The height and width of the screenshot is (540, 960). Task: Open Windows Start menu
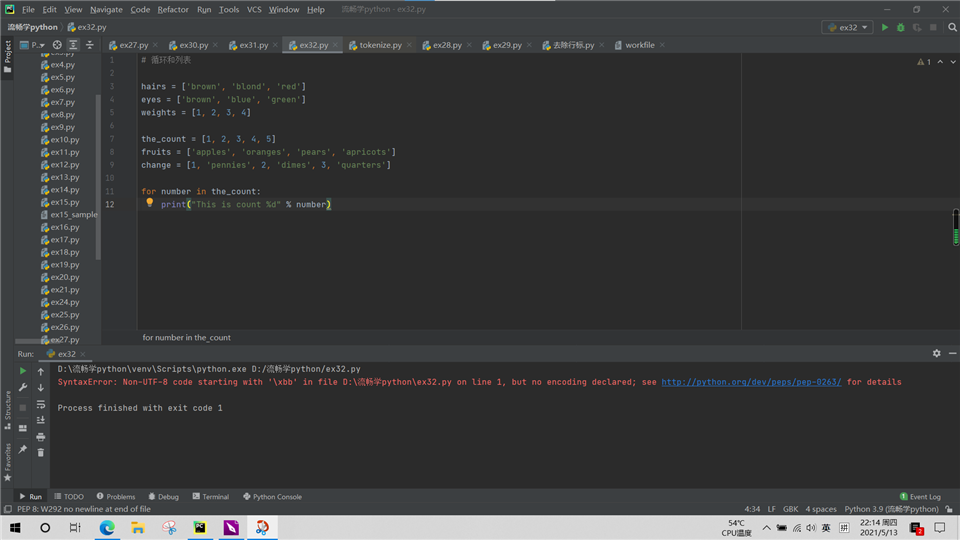(15, 527)
